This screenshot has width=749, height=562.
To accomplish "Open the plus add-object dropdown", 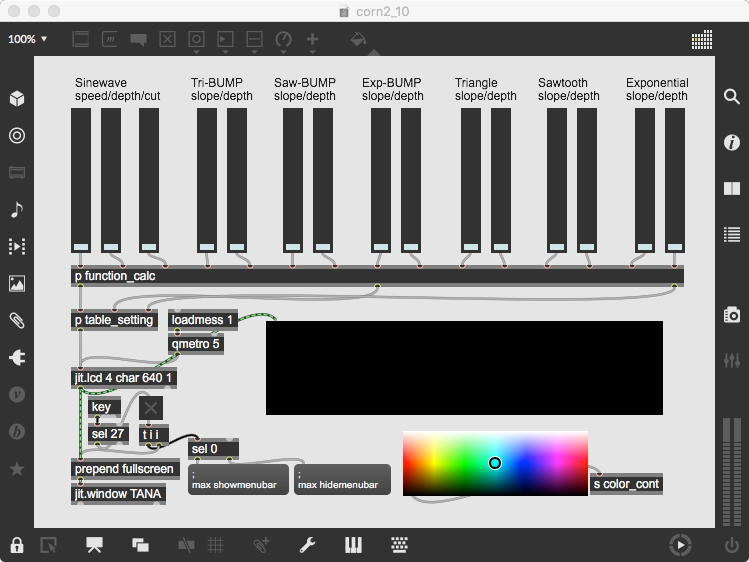I will coord(312,41).
